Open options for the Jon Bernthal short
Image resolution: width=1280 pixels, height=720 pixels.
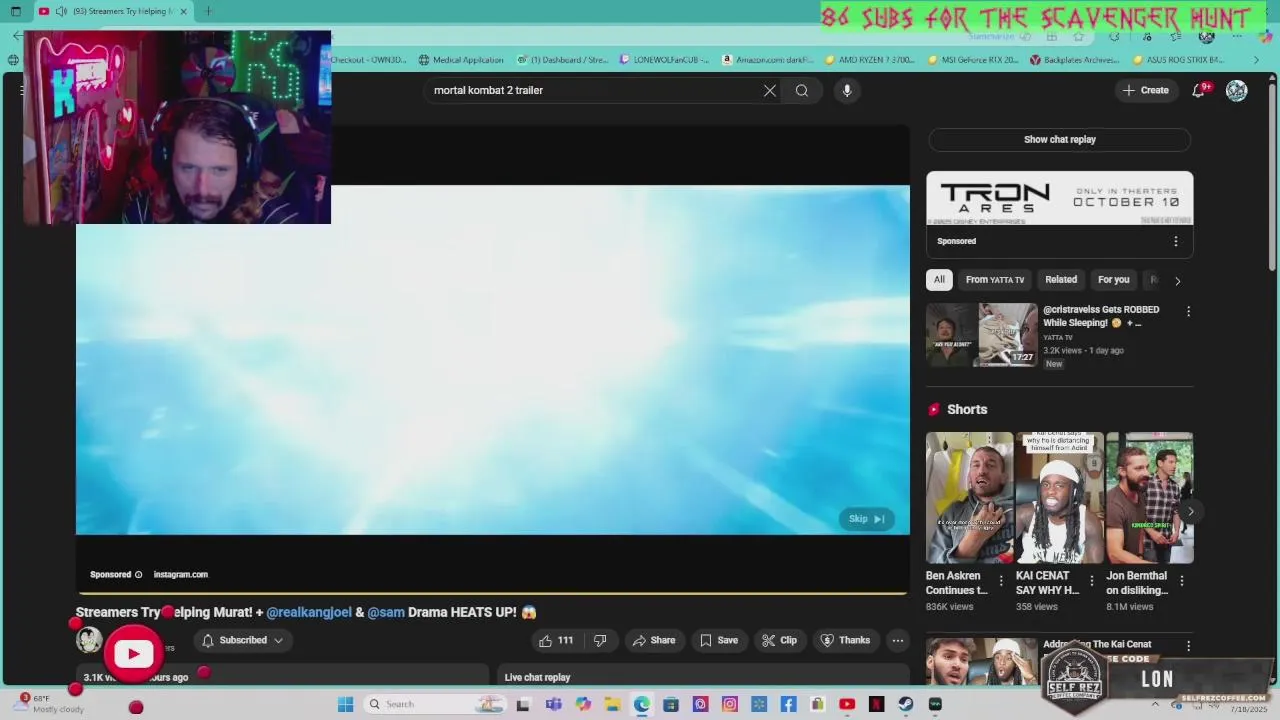coord(1182,581)
